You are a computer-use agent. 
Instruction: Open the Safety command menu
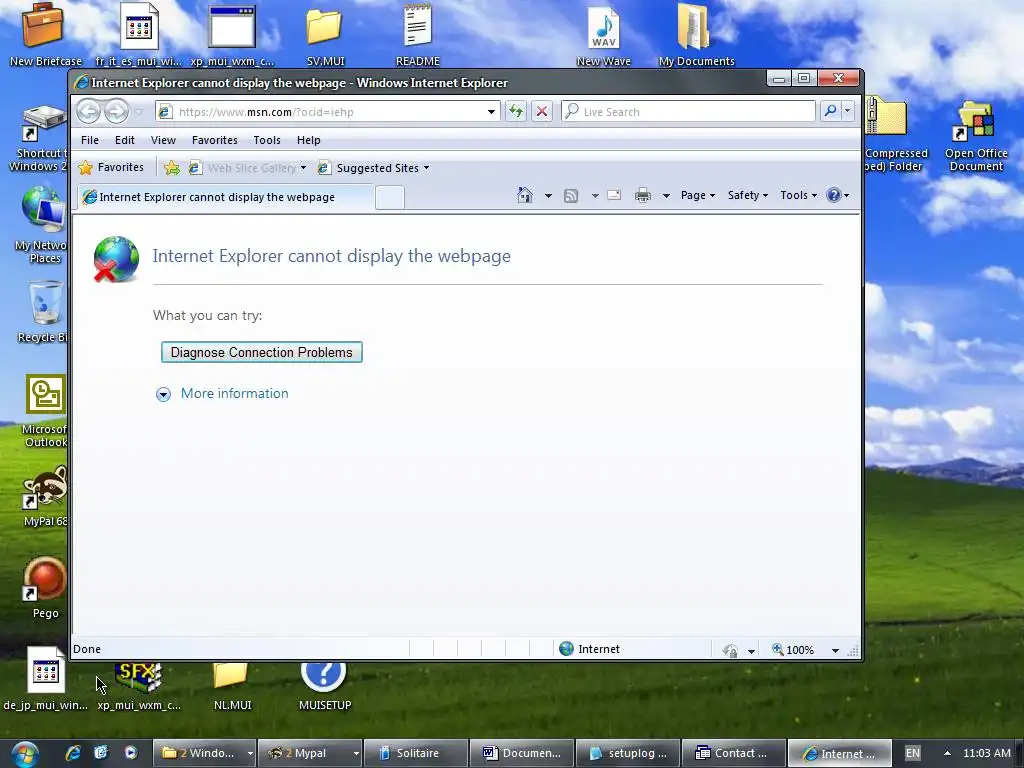748,195
